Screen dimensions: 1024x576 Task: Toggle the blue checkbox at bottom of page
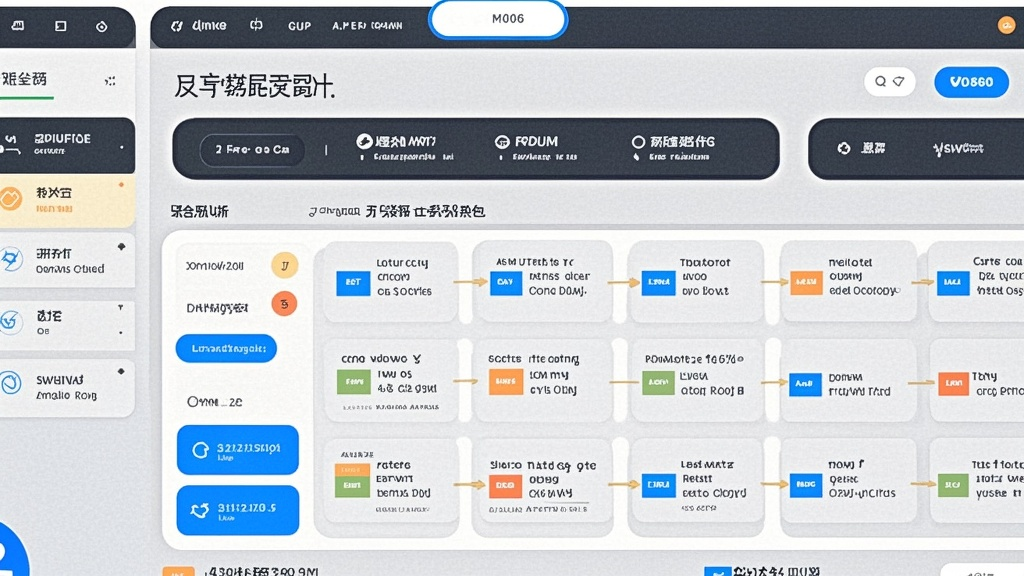717,571
